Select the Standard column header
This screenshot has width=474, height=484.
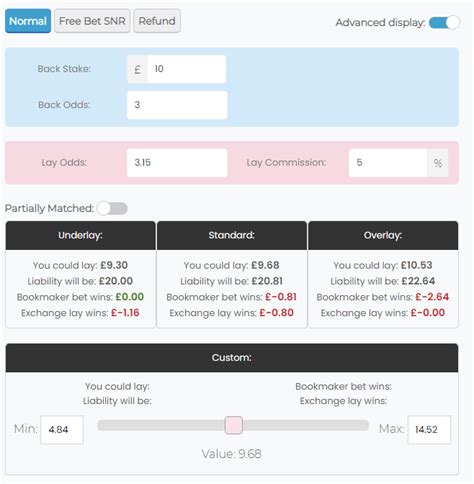[232, 235]
